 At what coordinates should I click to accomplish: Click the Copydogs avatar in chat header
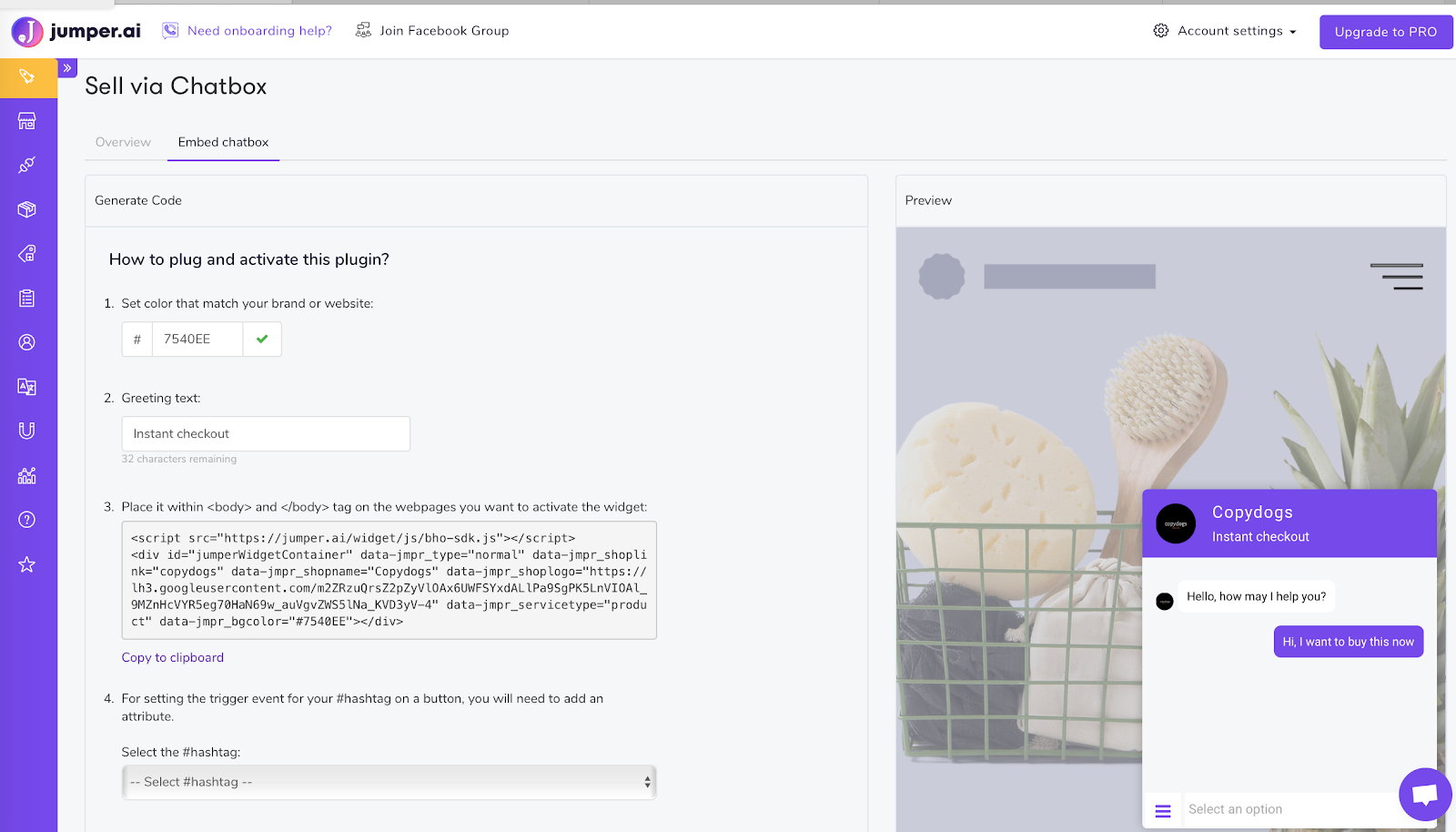coord(1176,523)
